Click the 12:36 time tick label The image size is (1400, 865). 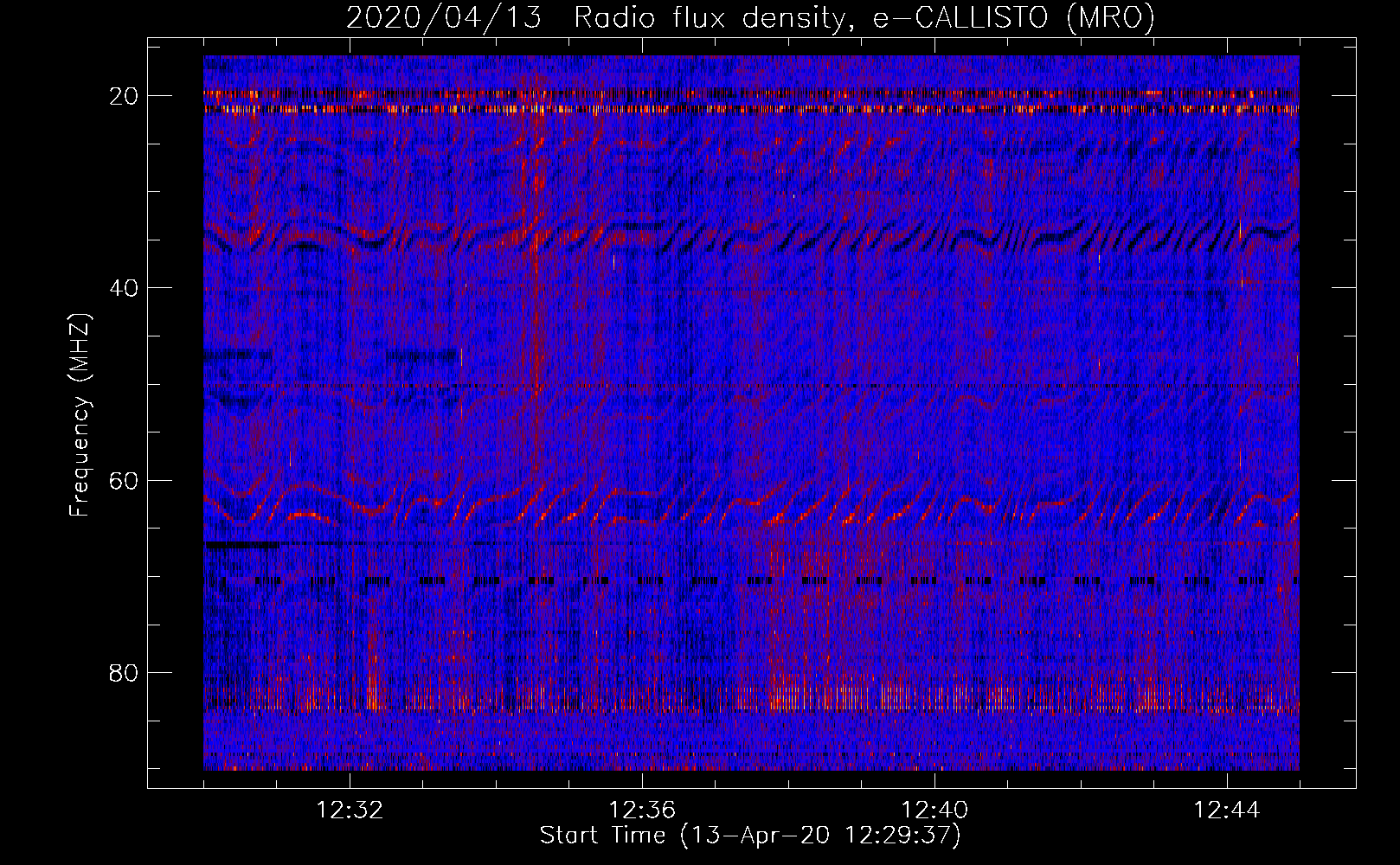[x=642, y=811]
